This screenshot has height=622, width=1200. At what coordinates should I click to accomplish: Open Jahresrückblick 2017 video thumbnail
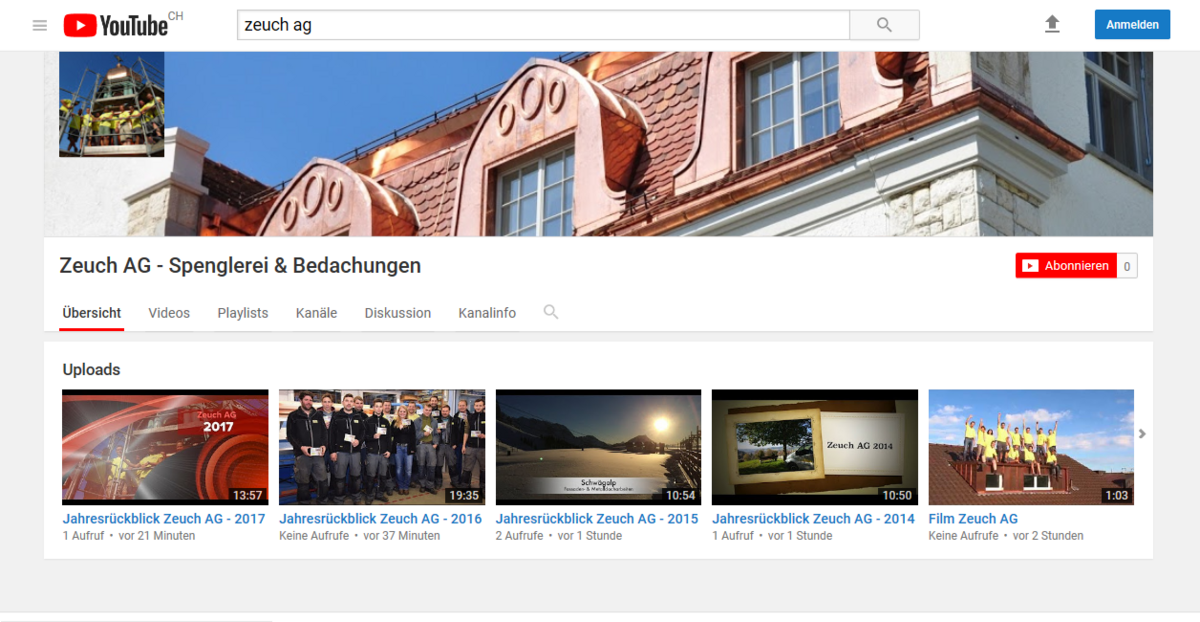(165, 447)
